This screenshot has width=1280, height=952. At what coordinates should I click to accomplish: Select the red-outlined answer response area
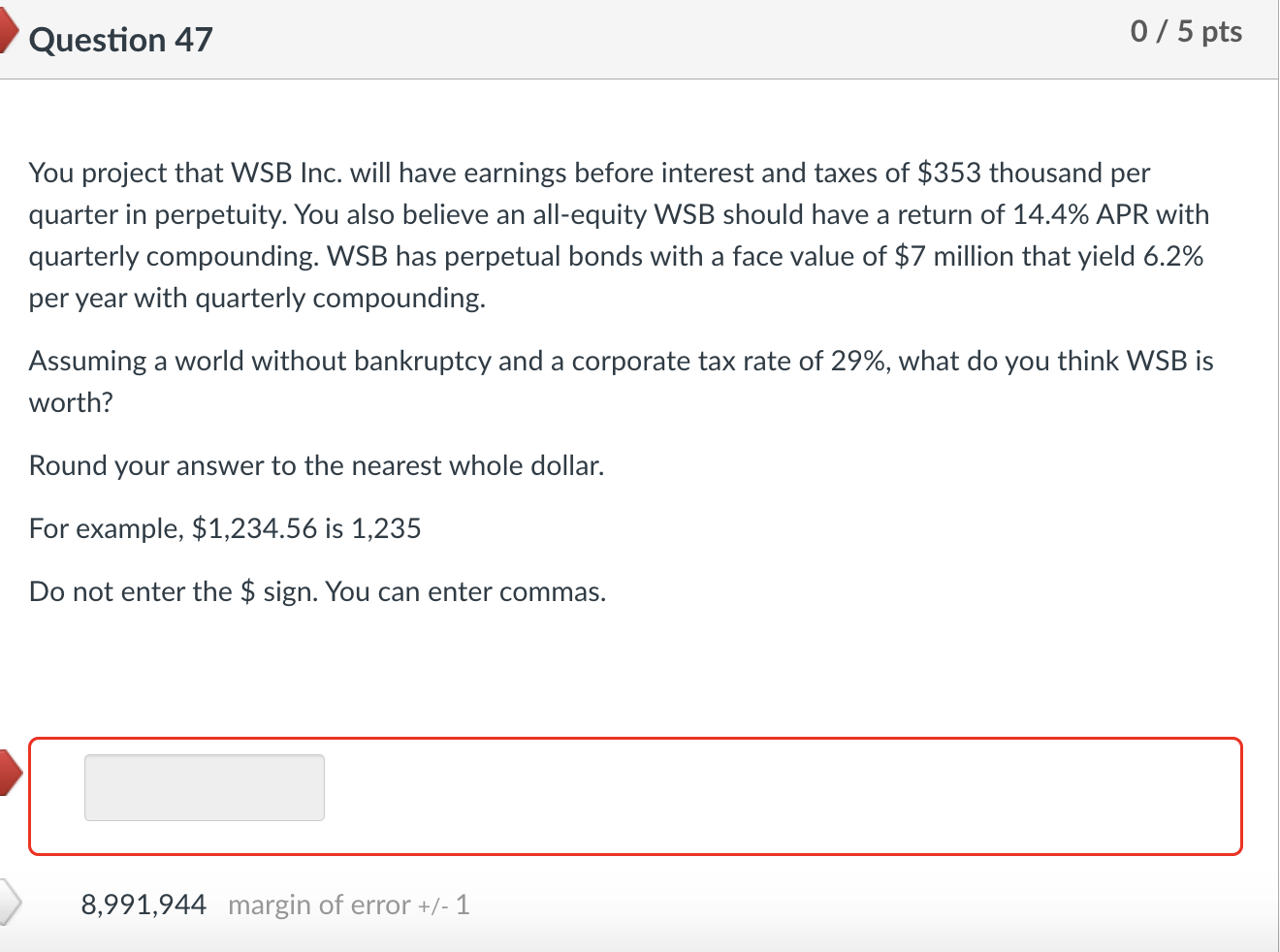point(640,797)
